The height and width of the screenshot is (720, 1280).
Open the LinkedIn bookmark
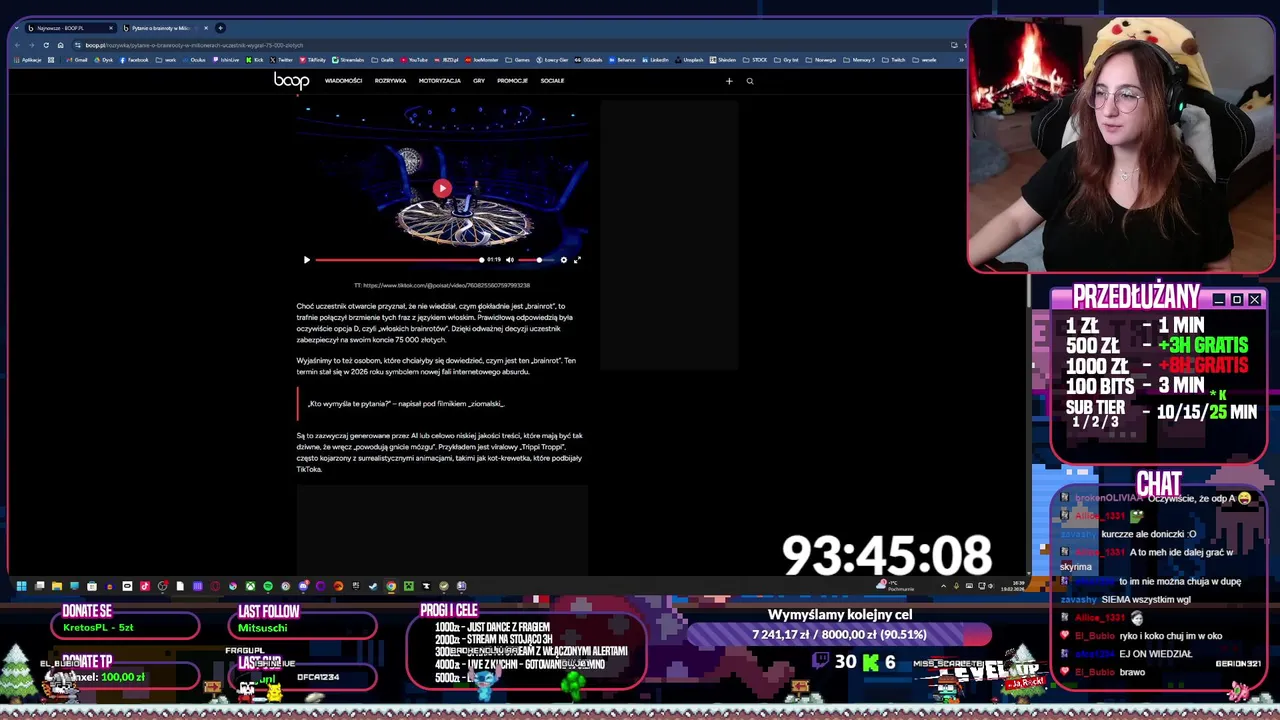point(655,60)
